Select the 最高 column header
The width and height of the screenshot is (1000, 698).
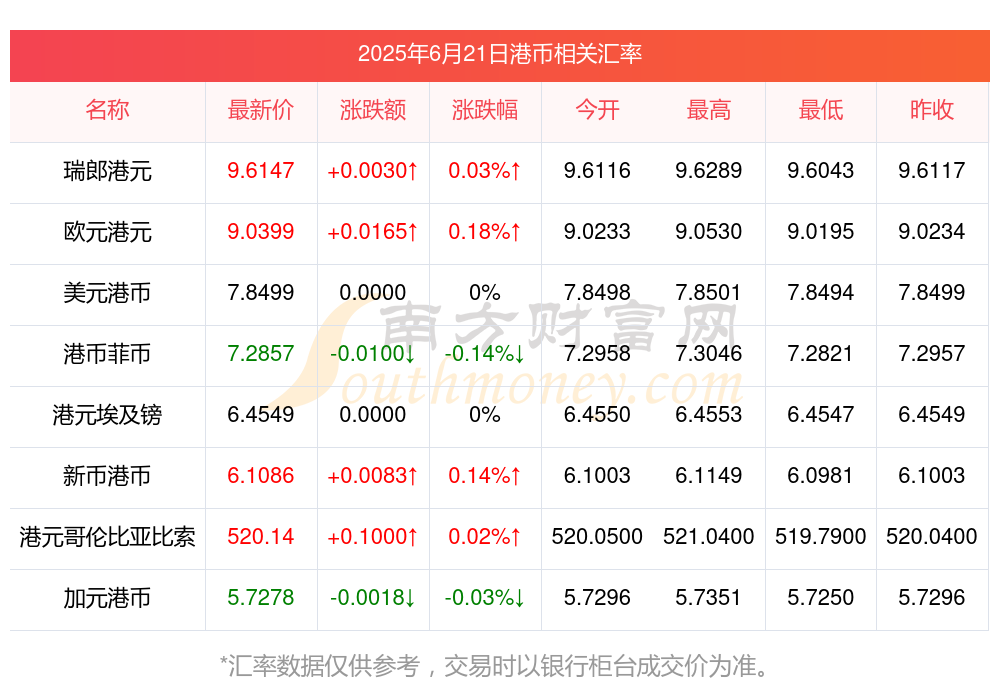point(709,110)
